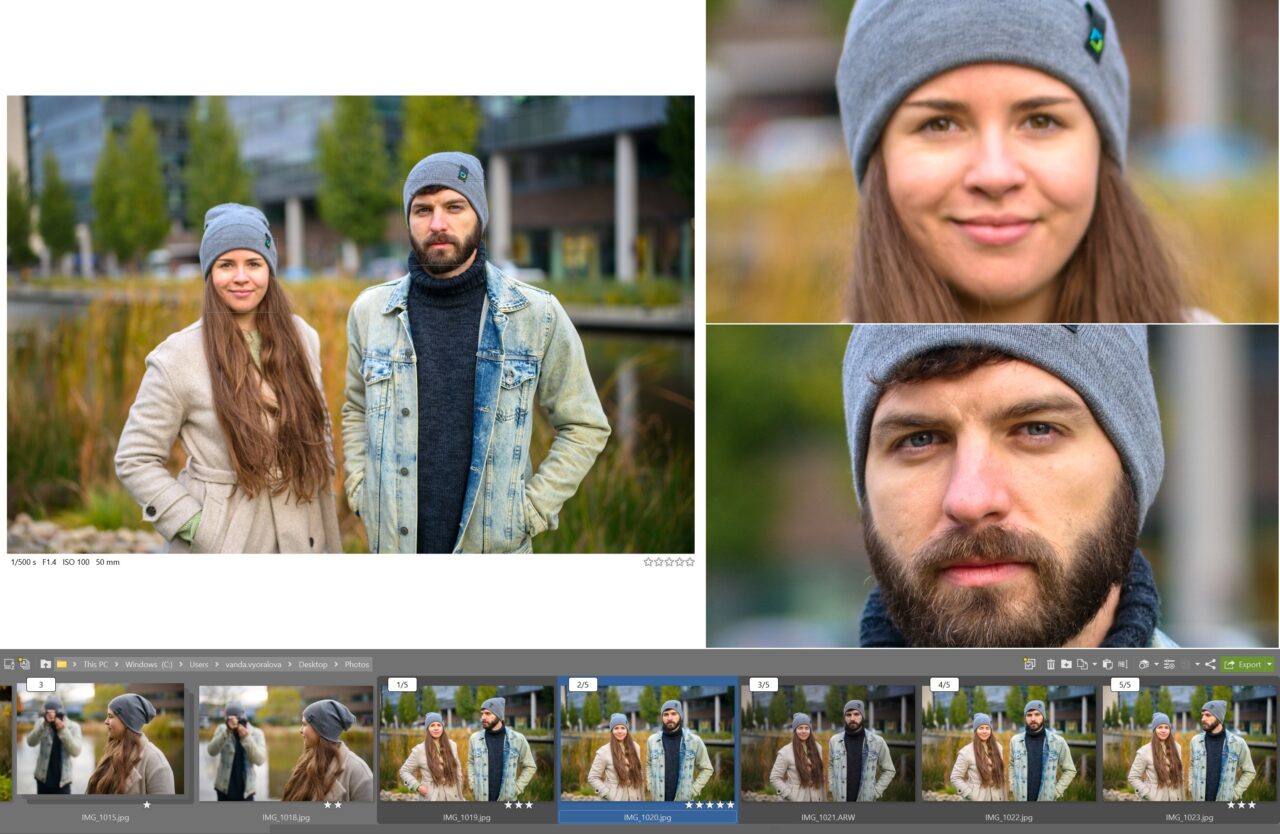1280x834 pixels.
Task: Click the second icon left of the path bar
Action: pyautogui.click(x=24, y=664)
